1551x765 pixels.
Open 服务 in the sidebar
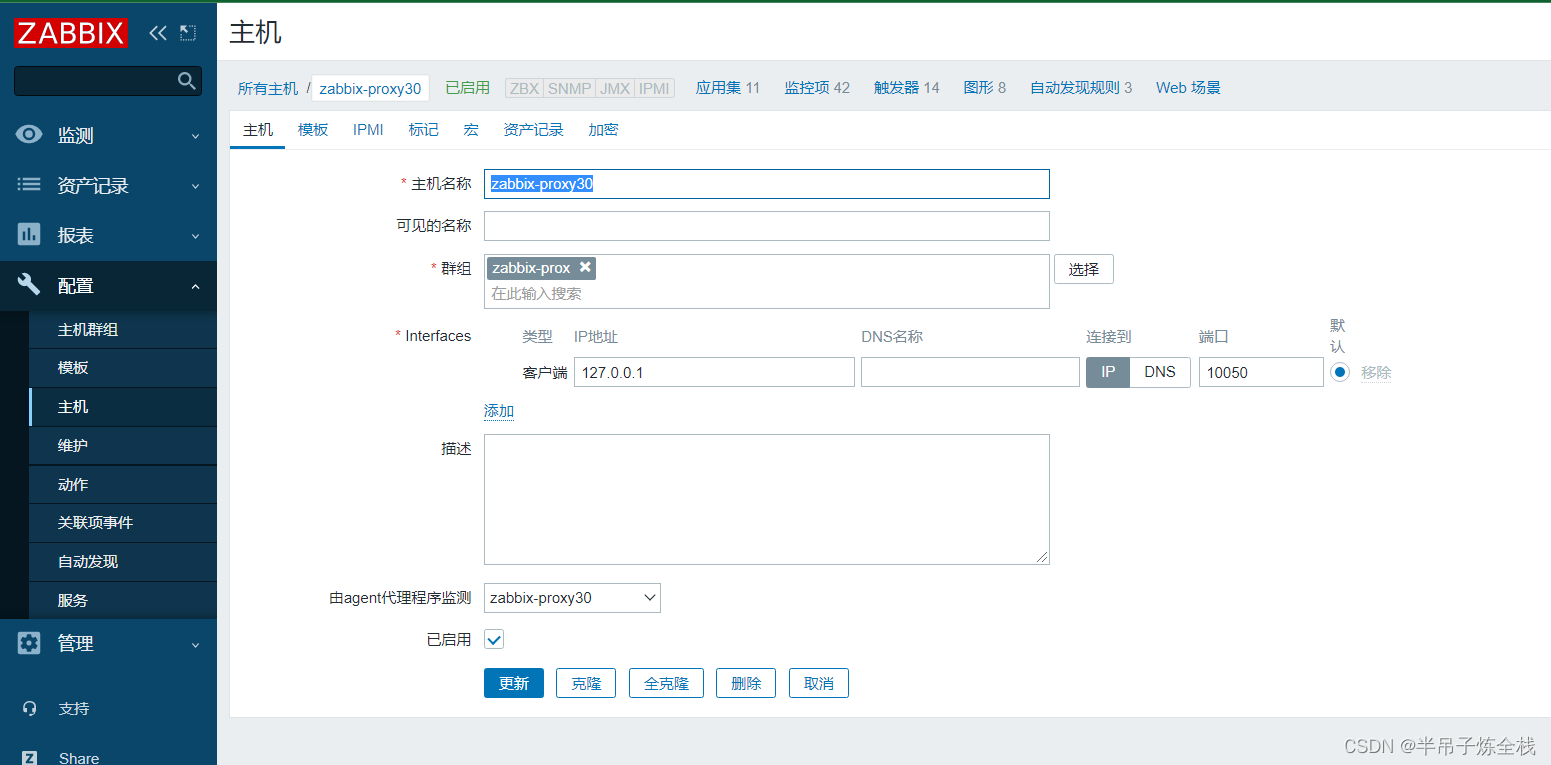click(123, 600)
